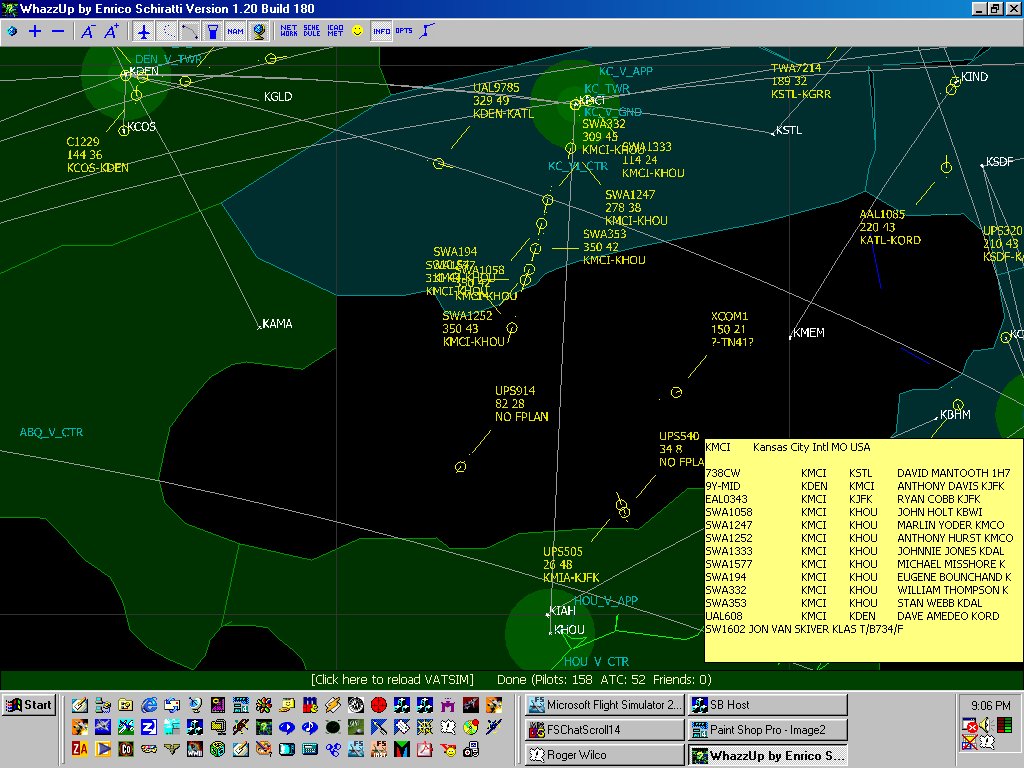Image resolution: width=1024 pixels, height=768 pixels.
Task: Click KMEM airport label on map
Action: pyautogui.click(x=808, y=332)
